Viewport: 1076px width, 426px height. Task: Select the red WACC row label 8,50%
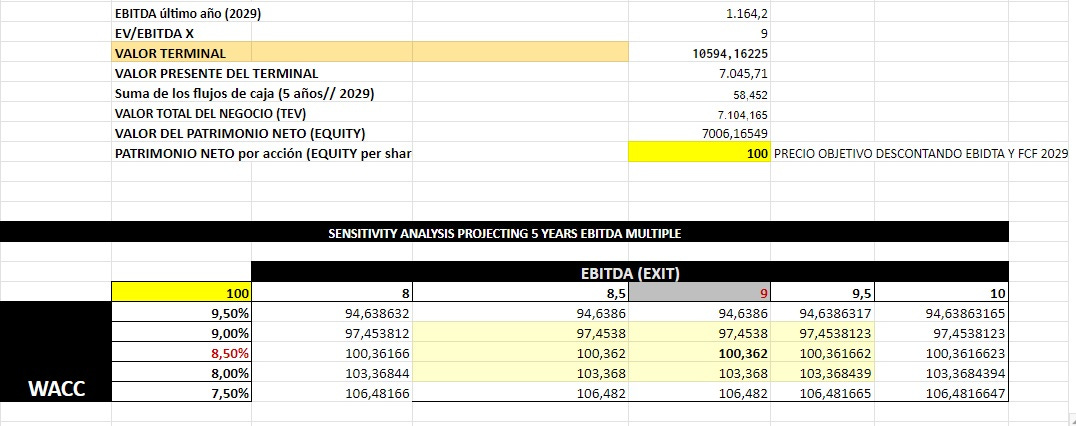tap(181, 353)
